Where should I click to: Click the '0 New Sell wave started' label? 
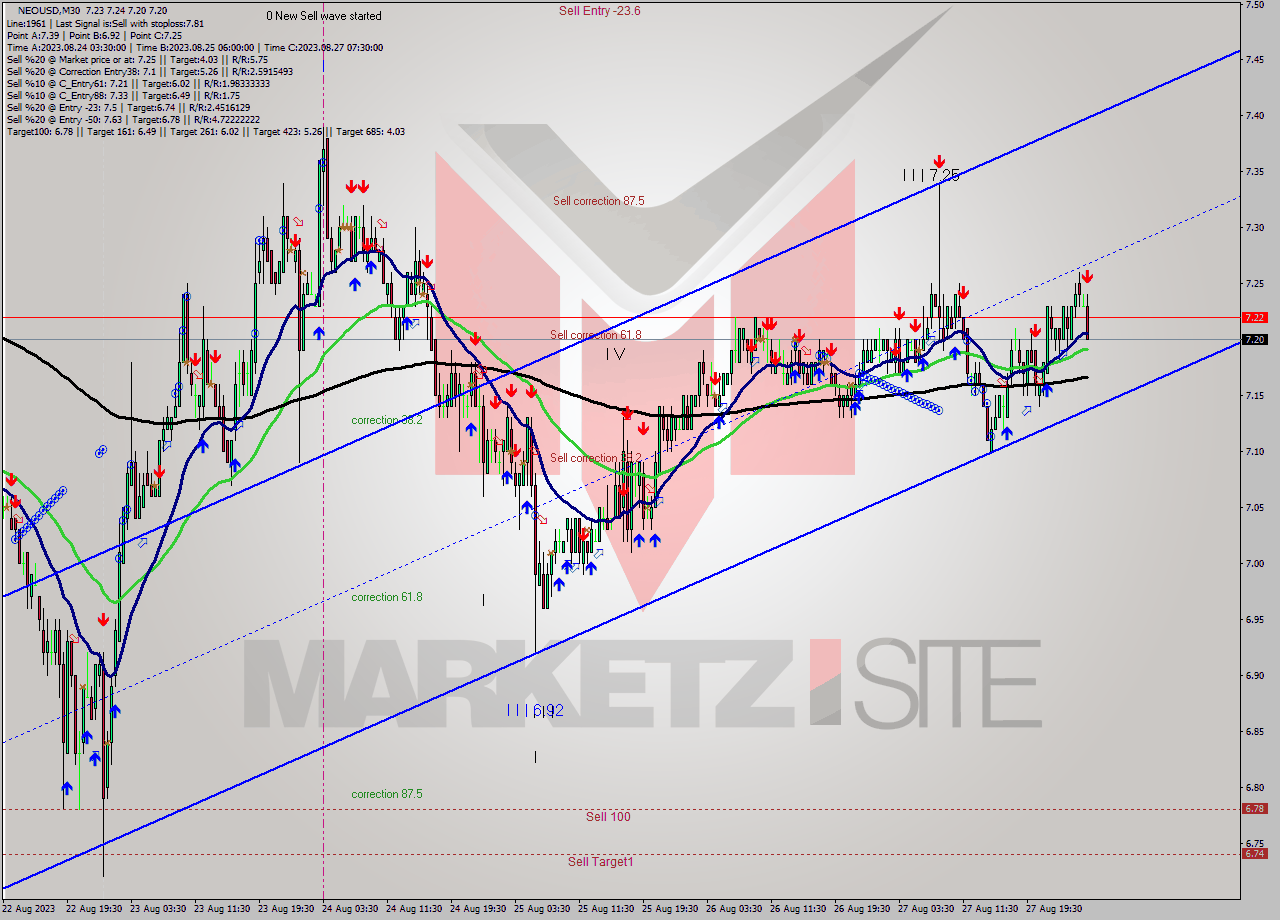click(x=324, y=16)
